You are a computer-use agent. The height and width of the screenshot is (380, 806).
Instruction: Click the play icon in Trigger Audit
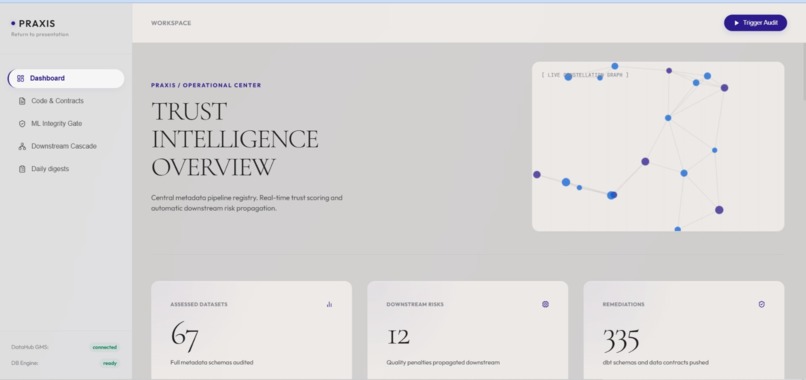(737, 23)
